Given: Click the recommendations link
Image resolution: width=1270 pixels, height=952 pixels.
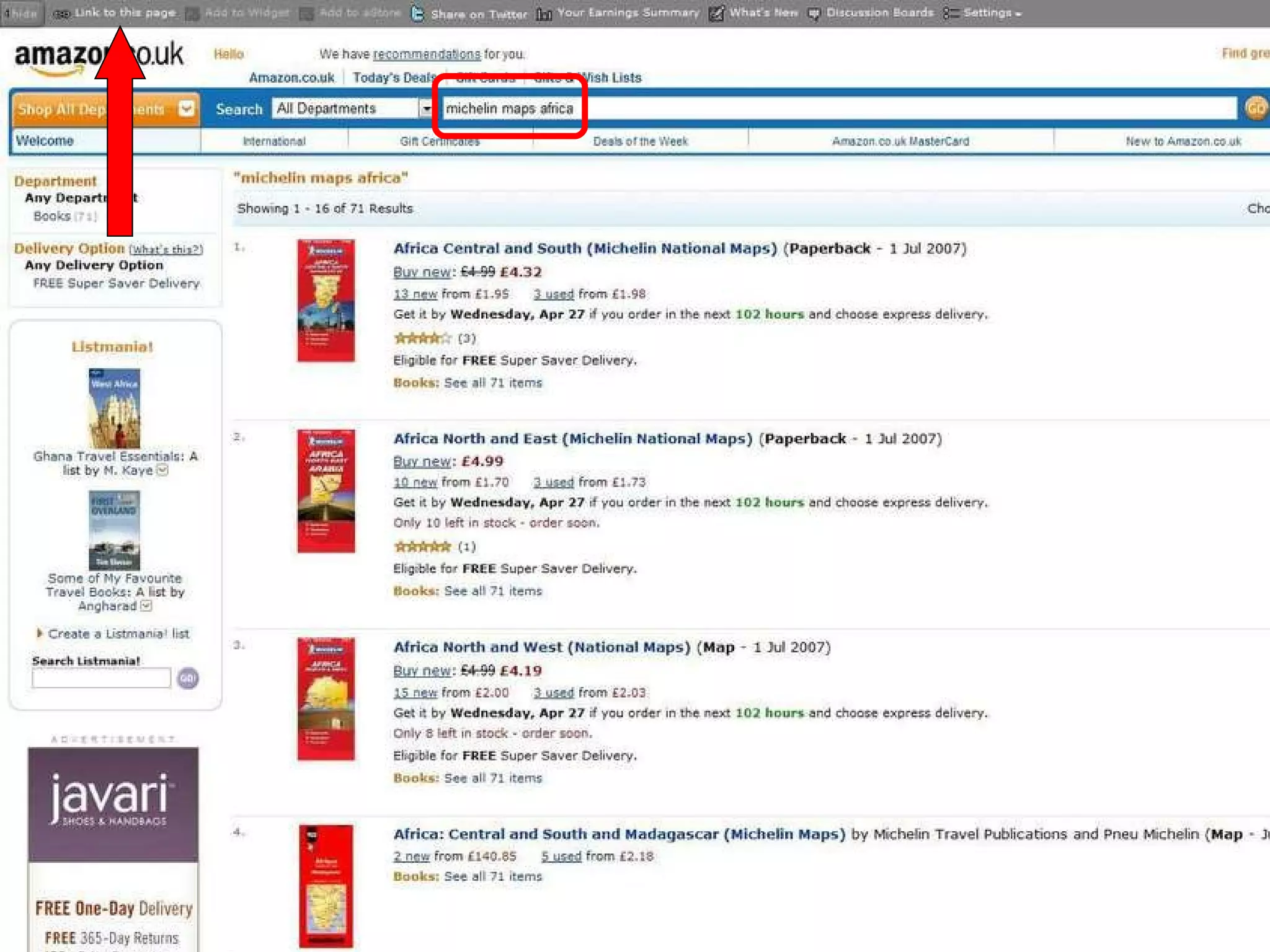Looking at the screenshot, I should [427, 54].
